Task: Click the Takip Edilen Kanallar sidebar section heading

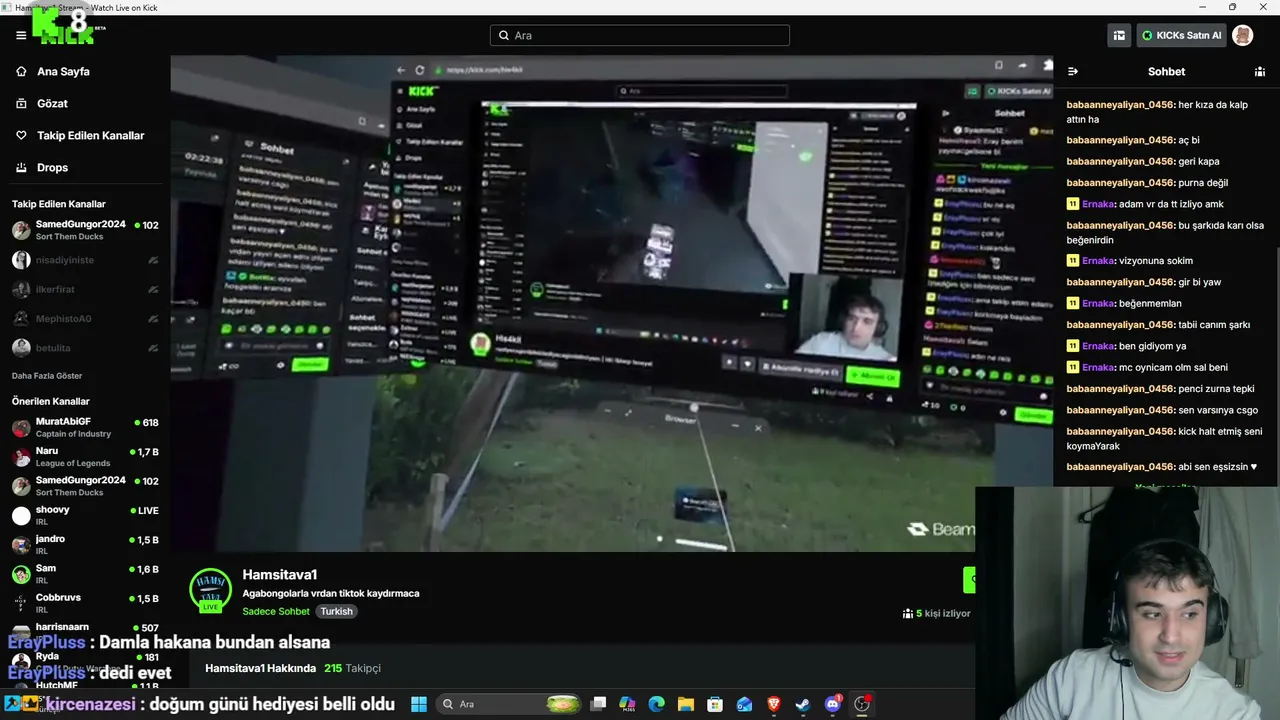Action: pyautogui.click(x=59, y=204)
